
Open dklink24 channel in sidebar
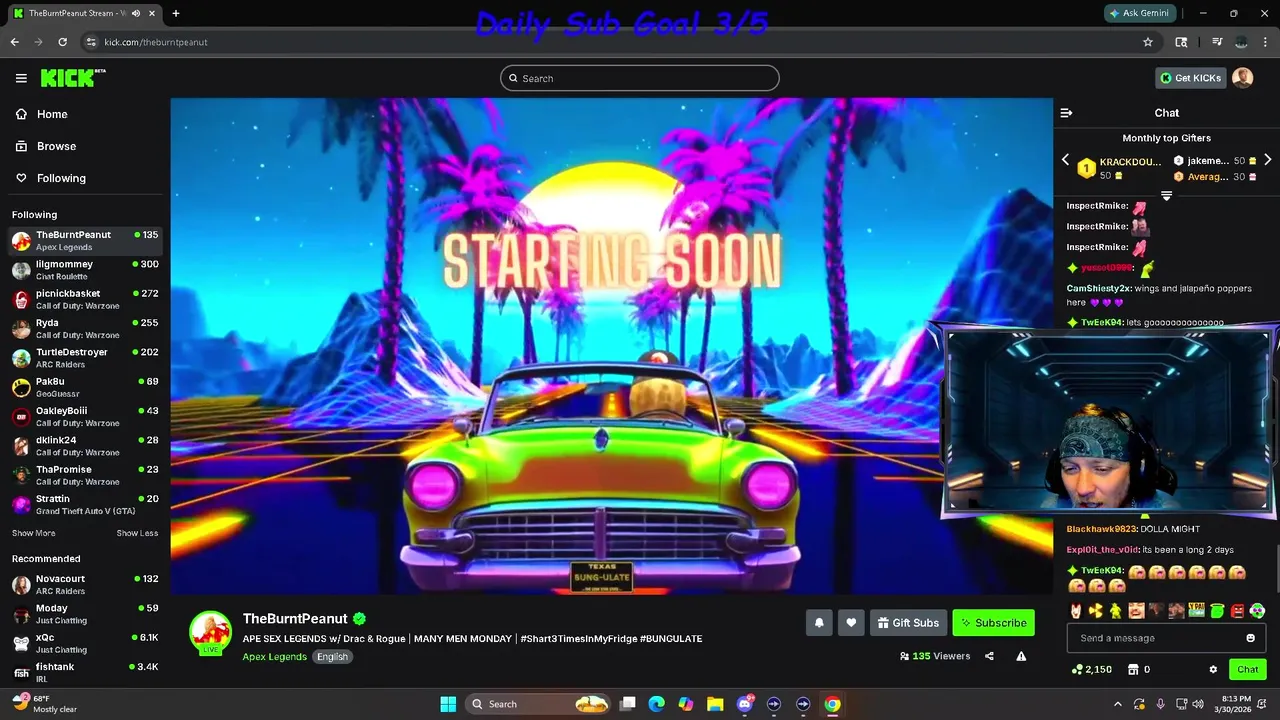pyautogui.click(x=85, y=446)
